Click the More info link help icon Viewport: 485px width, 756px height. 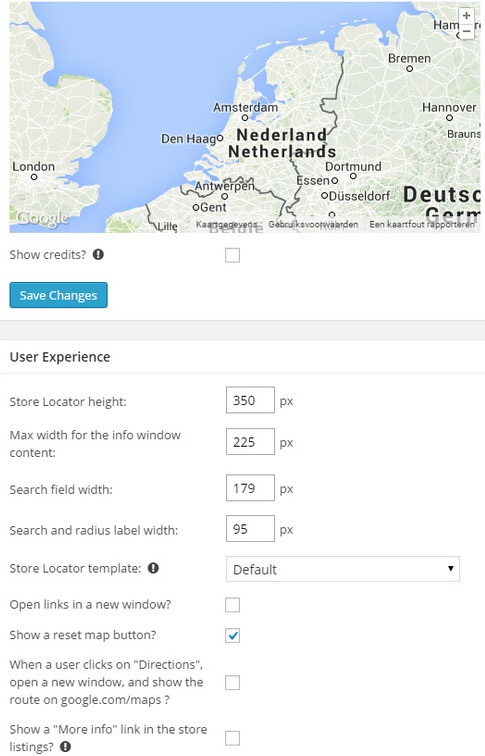[65, 747]
